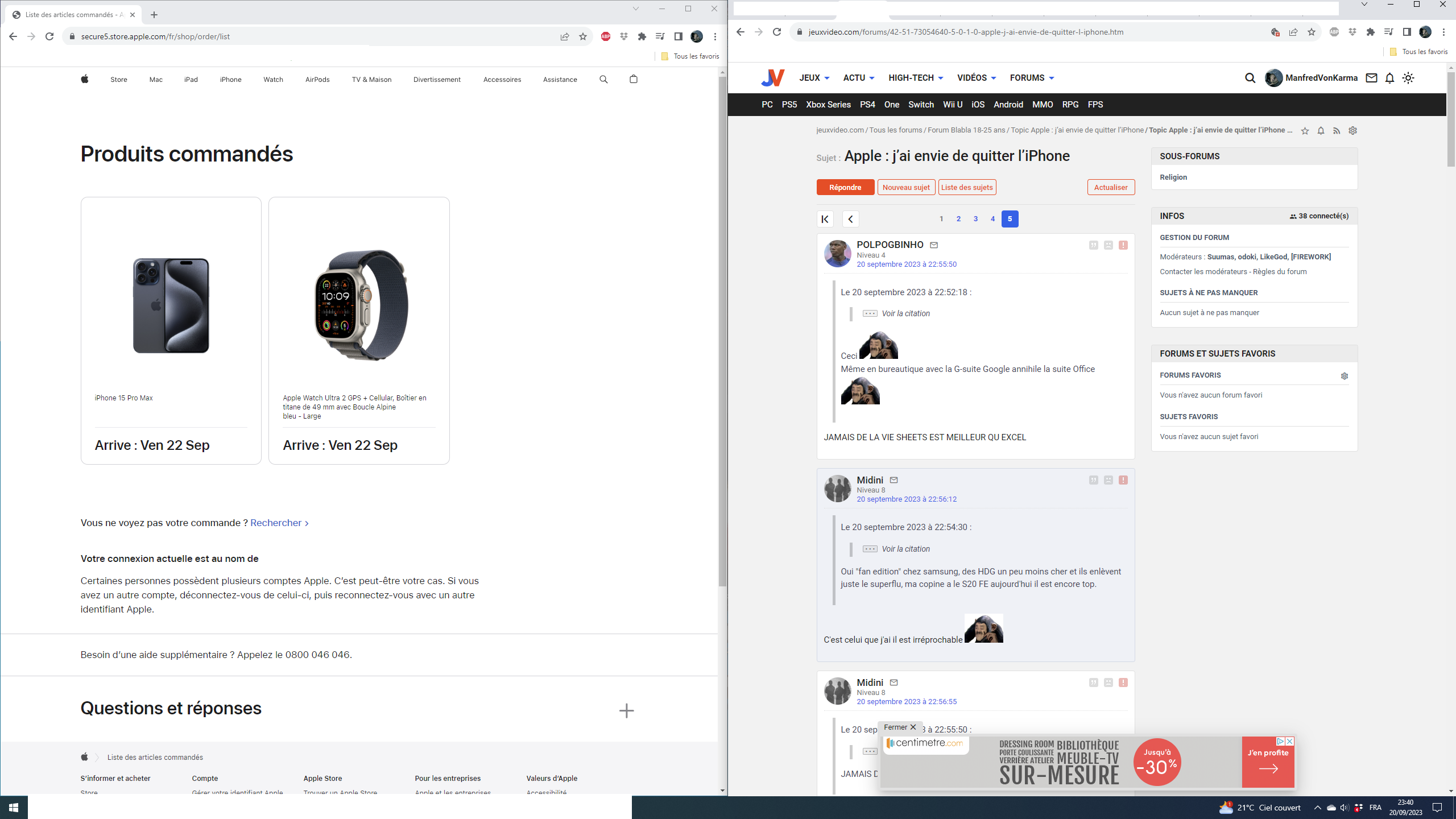This screenshot has width=1456, height=819.
Task: Open the Apple Store search icon
Action: click(603, 80)
